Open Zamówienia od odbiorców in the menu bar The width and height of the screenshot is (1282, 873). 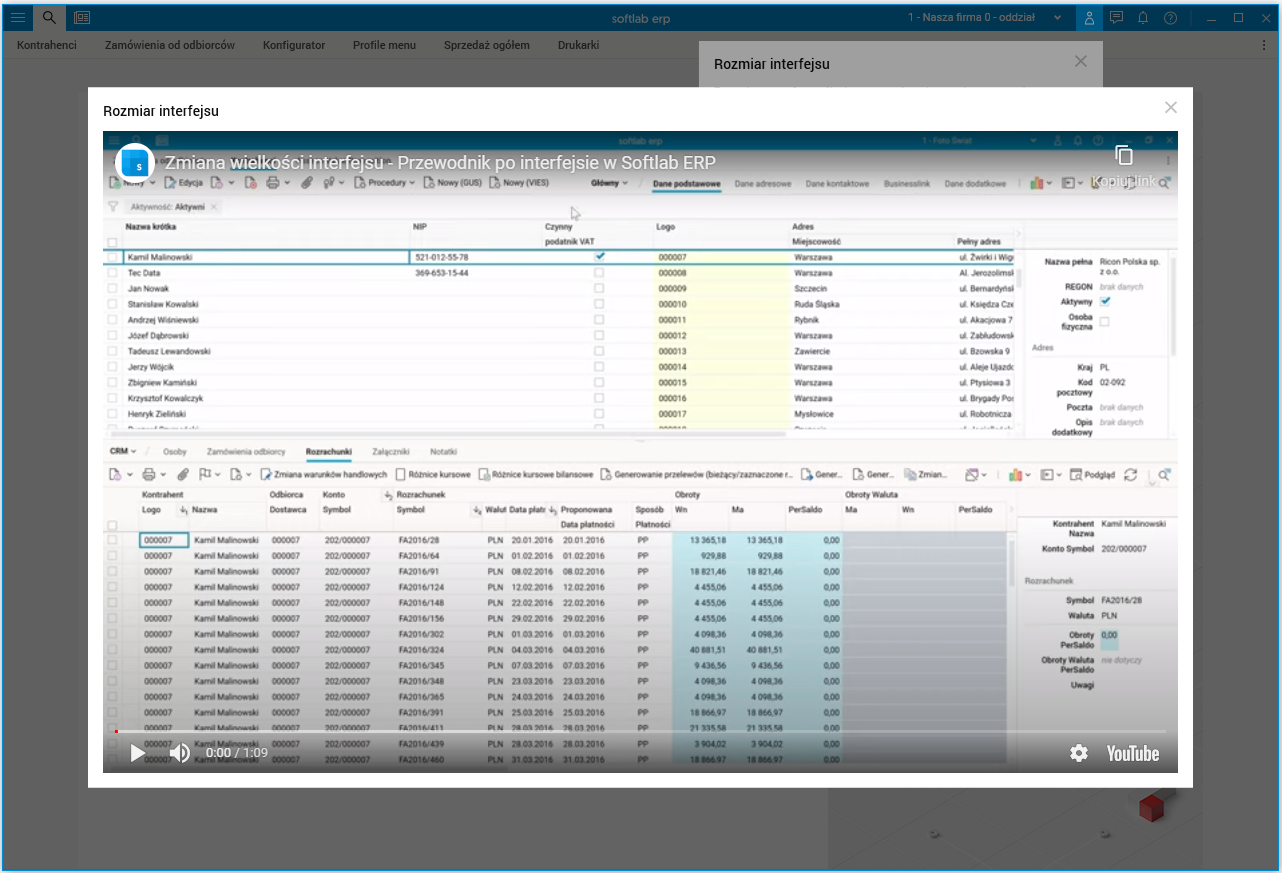[170, 45]
